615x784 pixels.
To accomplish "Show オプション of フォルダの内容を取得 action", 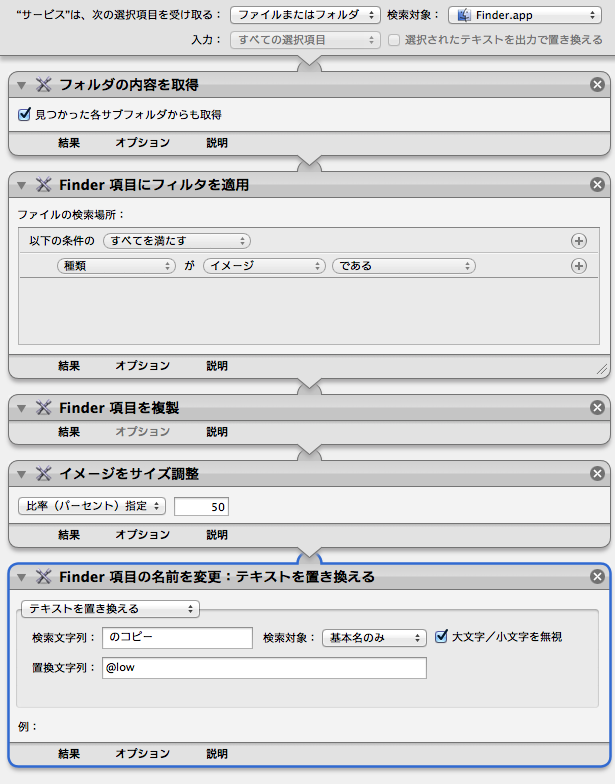I will click(142, 143).
